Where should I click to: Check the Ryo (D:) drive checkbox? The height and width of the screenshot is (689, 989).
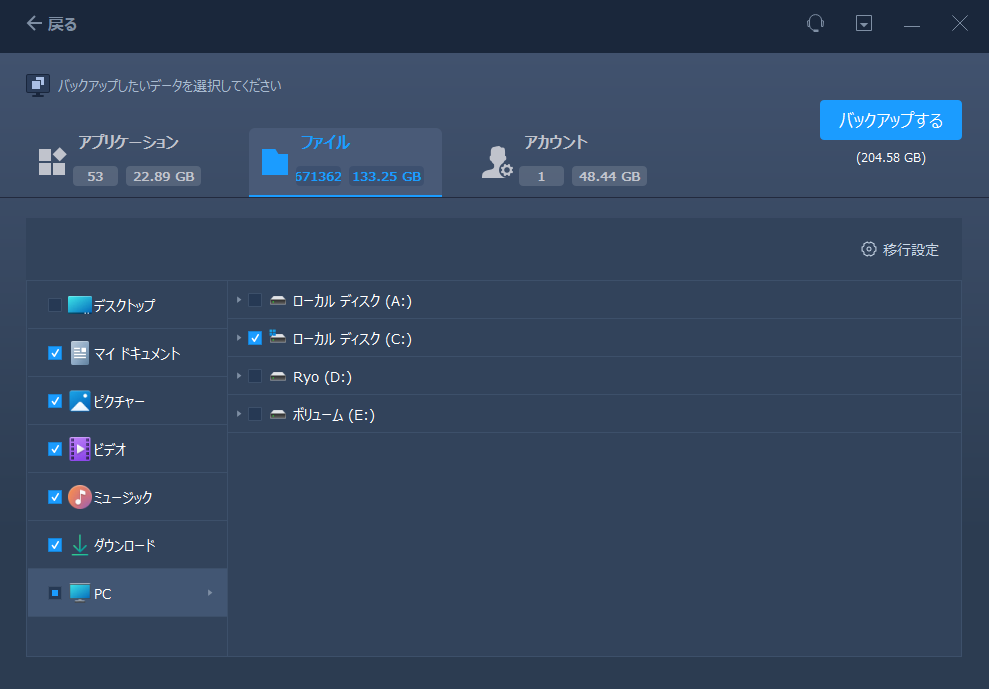tap(255, 376)
